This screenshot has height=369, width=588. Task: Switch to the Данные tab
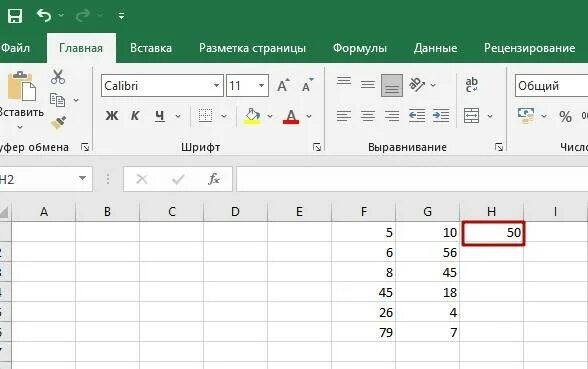point(435,48)
